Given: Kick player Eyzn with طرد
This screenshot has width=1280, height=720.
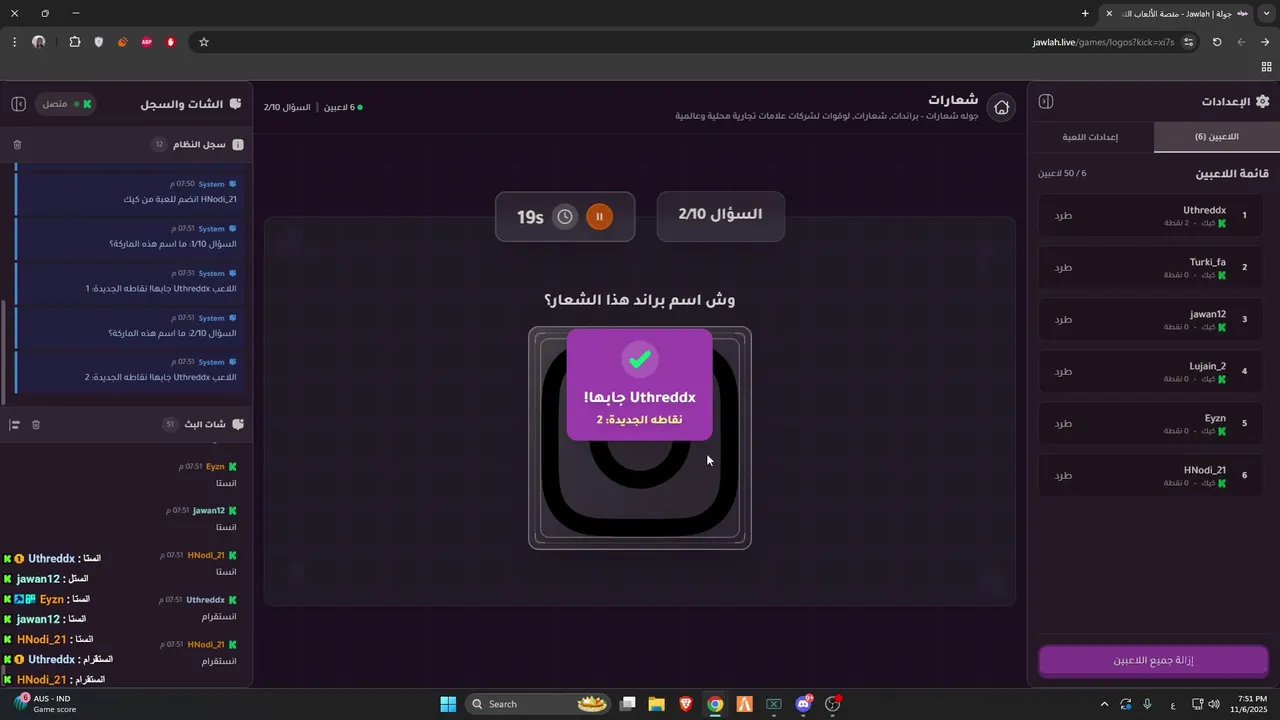Looking at the screenshot, I should (x=1062, y=423).
